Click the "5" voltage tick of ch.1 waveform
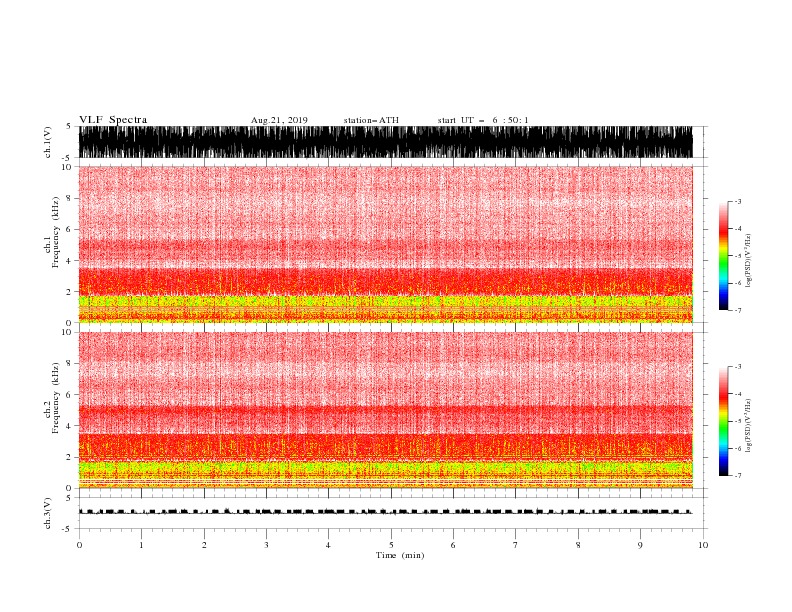 point(69,126)
